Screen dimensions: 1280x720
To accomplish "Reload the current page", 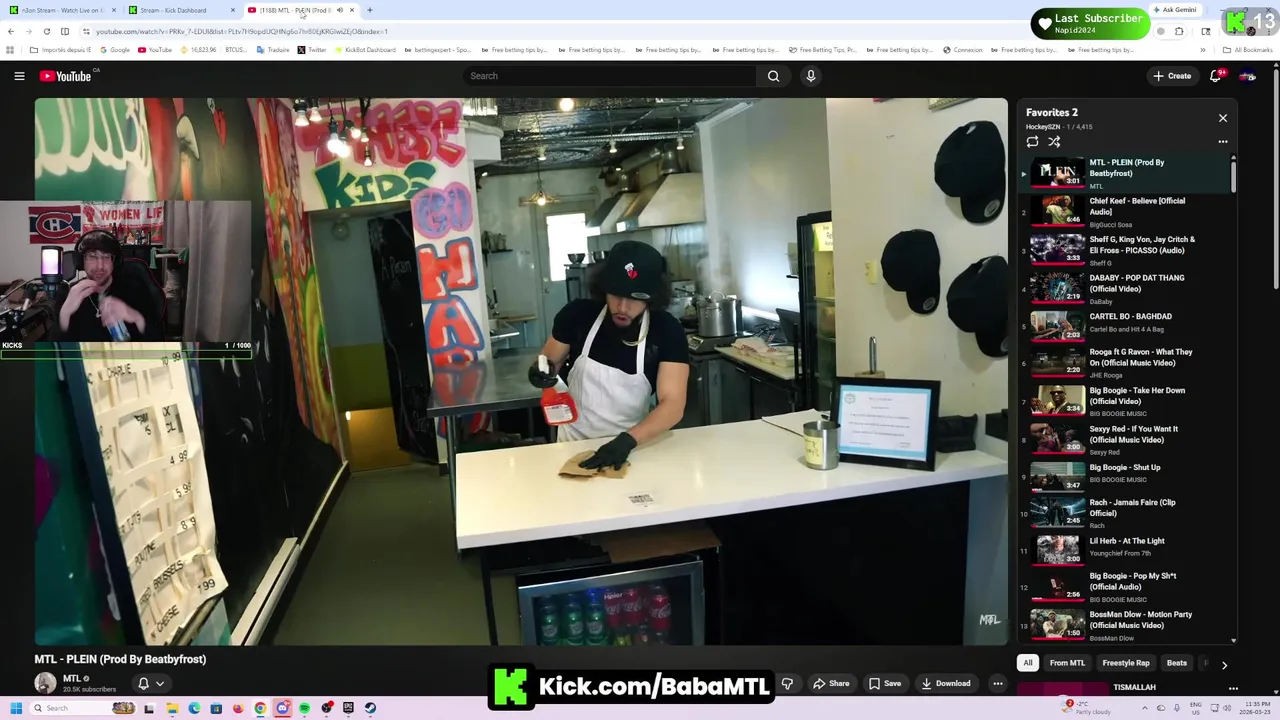I will pos(46,31).
